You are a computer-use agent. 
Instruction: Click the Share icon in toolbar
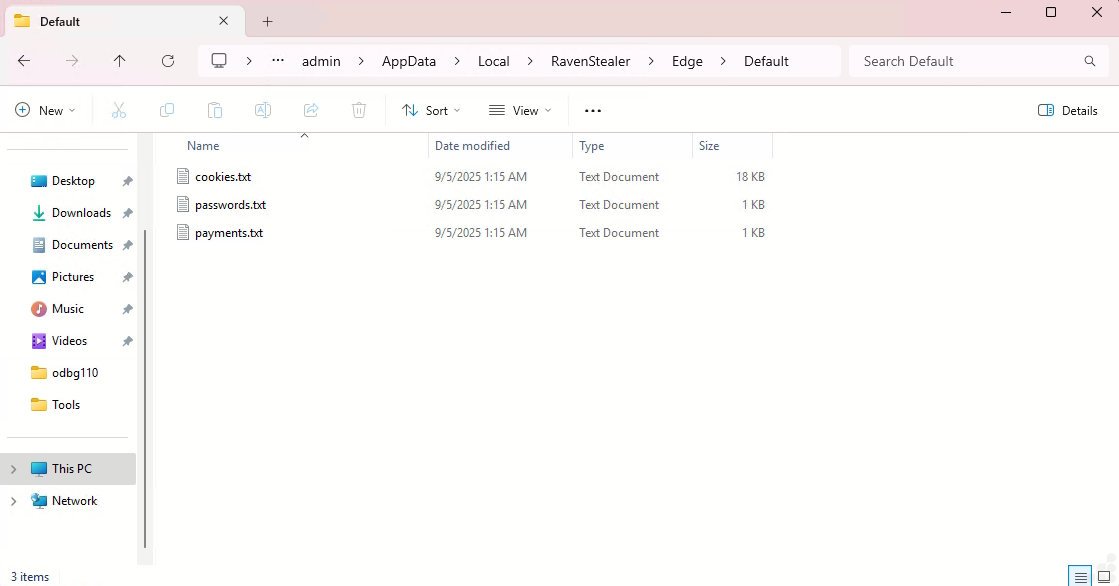(311, 110)
